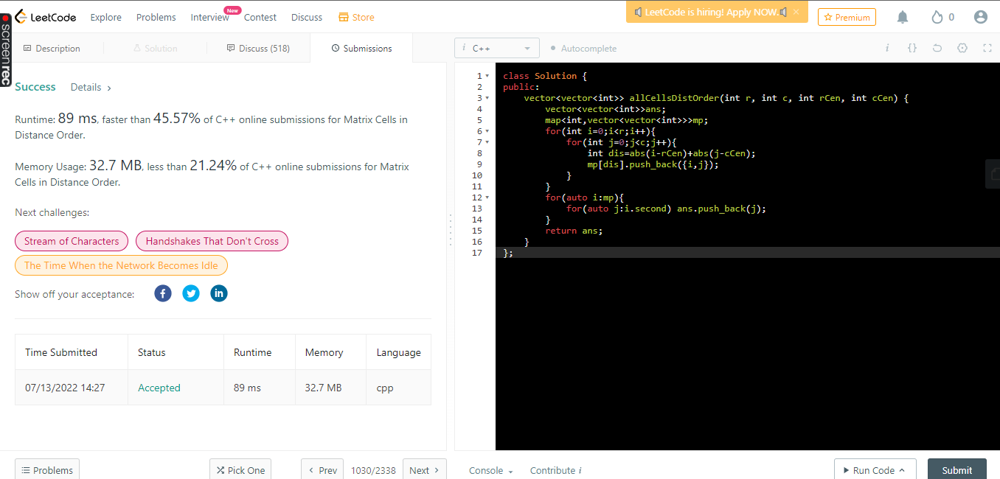1000x479 pixels.
Task: Click the 1030/2338 problem counter
Action: (373, 471)
